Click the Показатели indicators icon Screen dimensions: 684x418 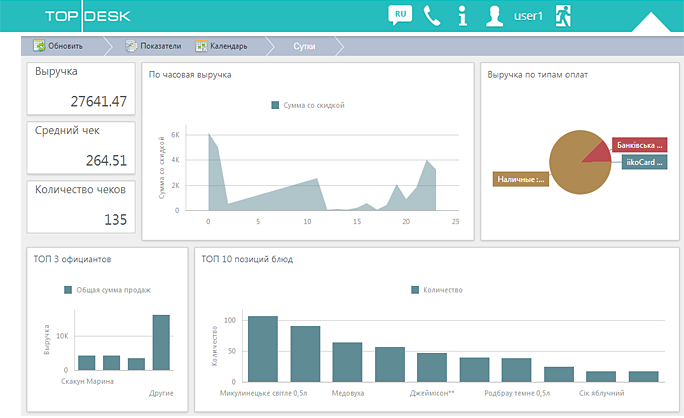131,46
